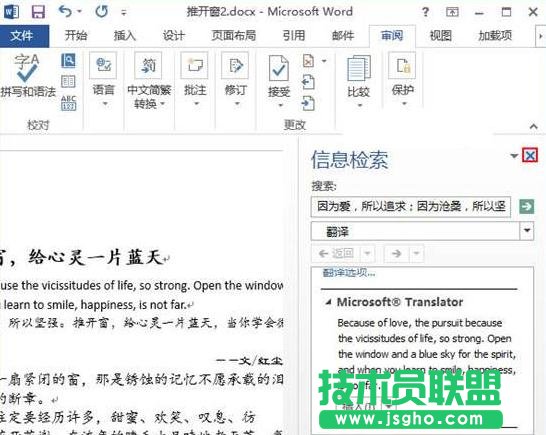Open 信息检索 pane options arrow
546x435 pixels.
514,156
